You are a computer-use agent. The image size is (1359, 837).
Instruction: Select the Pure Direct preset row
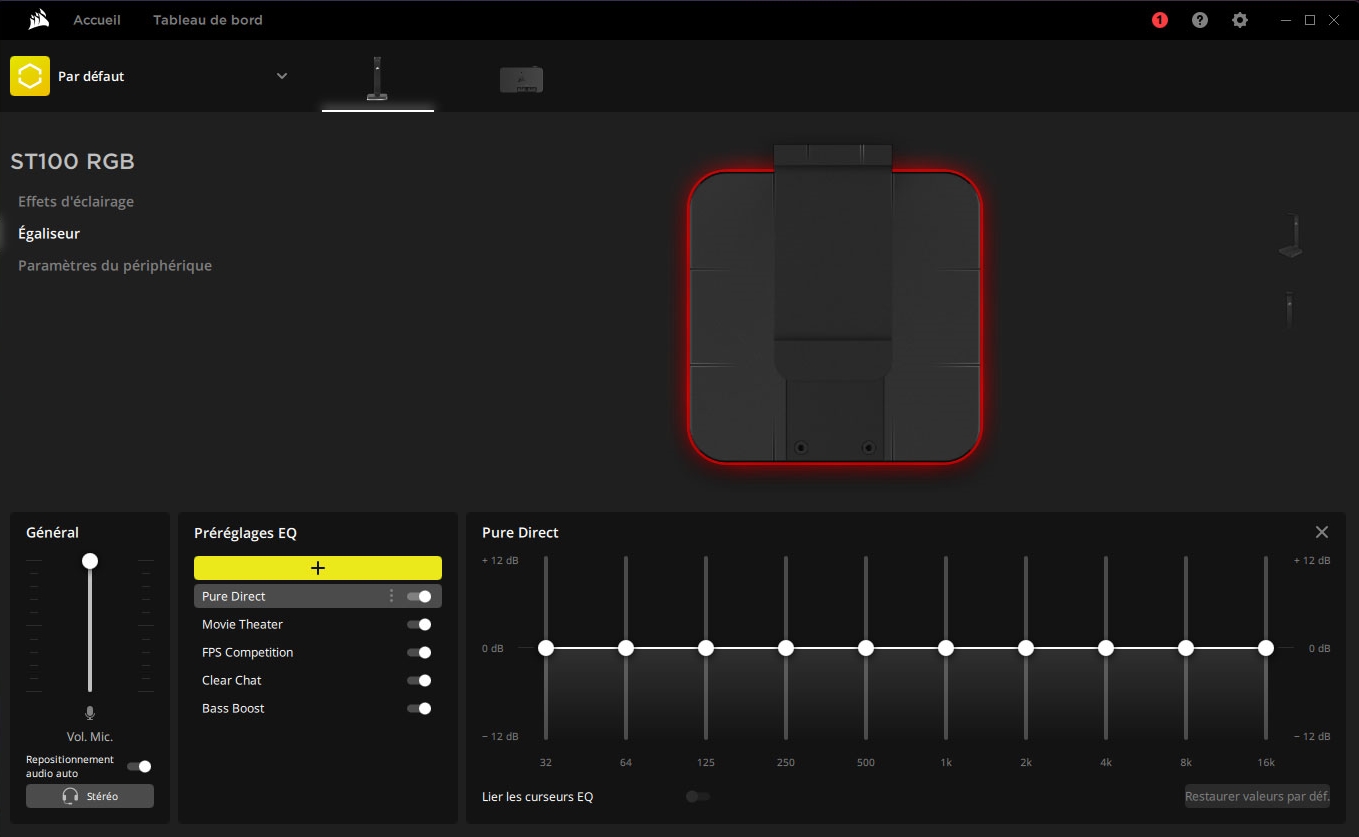coord(318,596)
